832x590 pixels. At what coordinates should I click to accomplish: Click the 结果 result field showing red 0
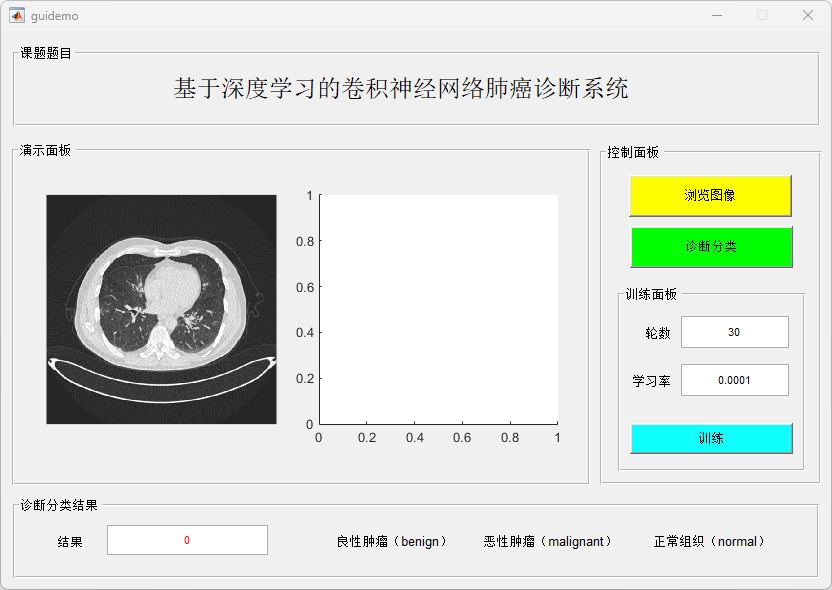coord(187,540)
